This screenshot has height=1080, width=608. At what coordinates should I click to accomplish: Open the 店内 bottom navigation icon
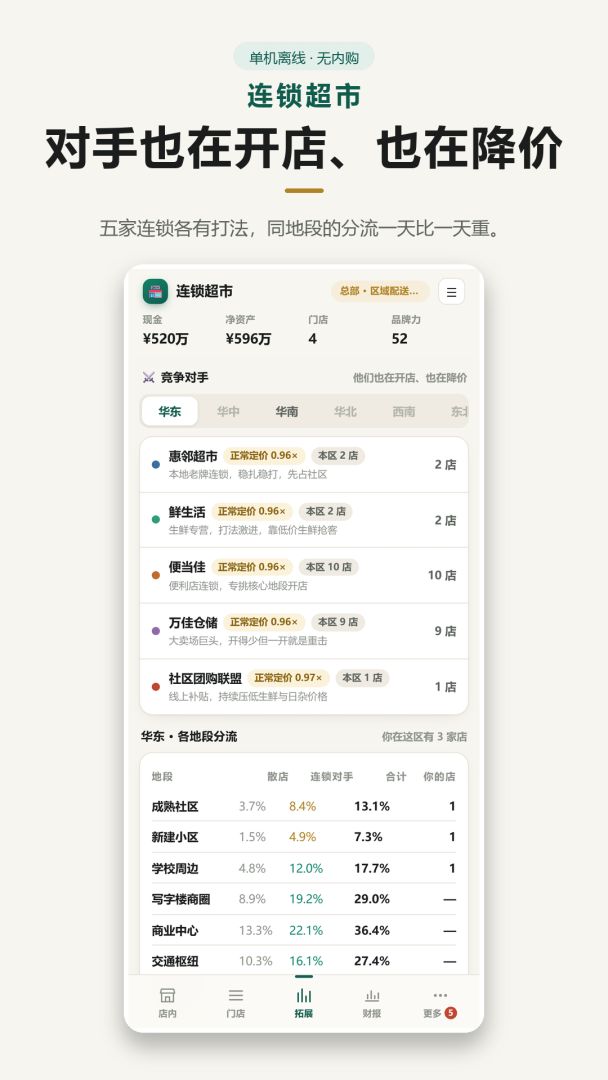pyautogui.click(x=167, y=995)
